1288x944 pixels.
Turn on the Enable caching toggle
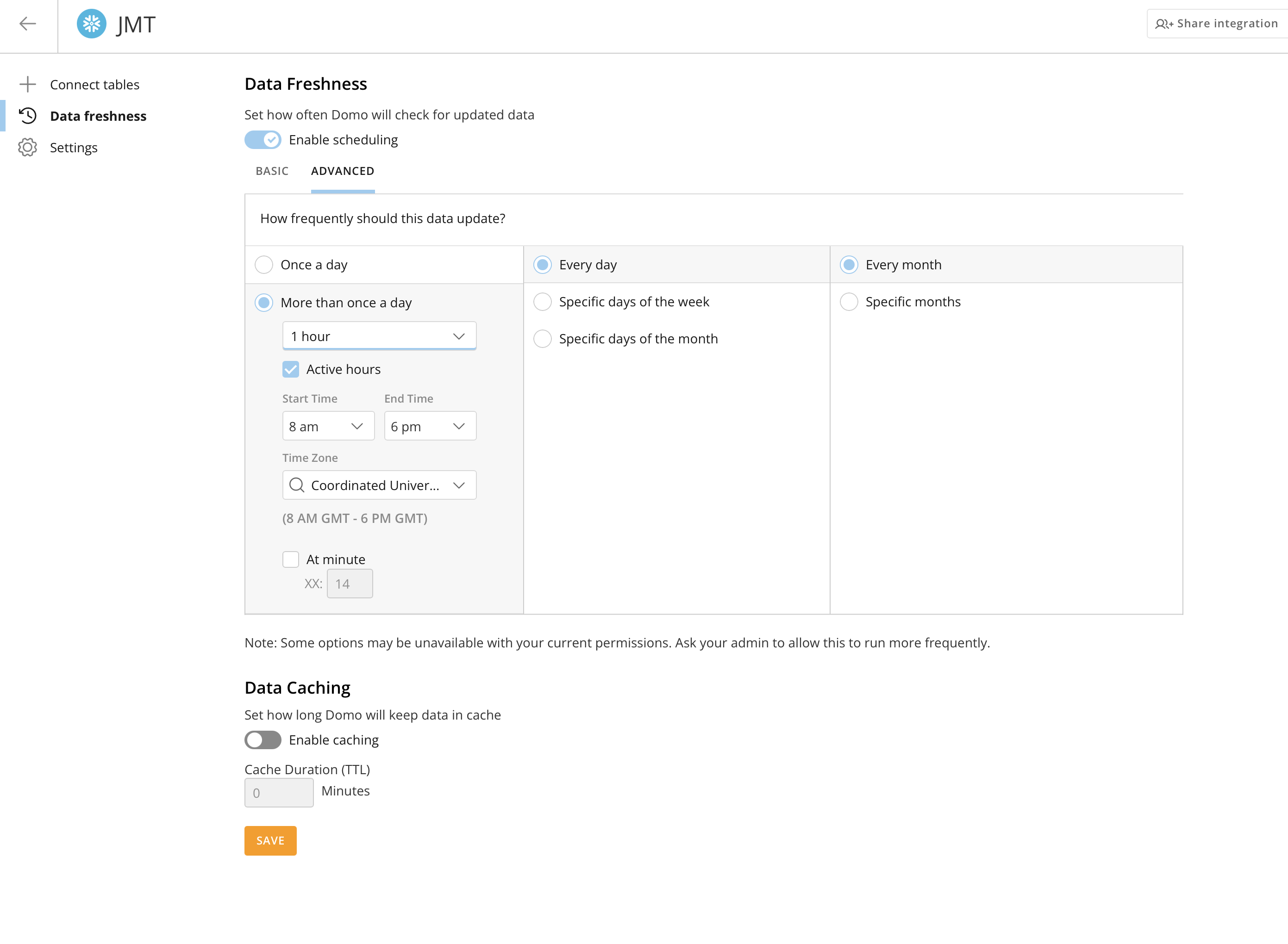pyautogui.click(x=263, y=739)
